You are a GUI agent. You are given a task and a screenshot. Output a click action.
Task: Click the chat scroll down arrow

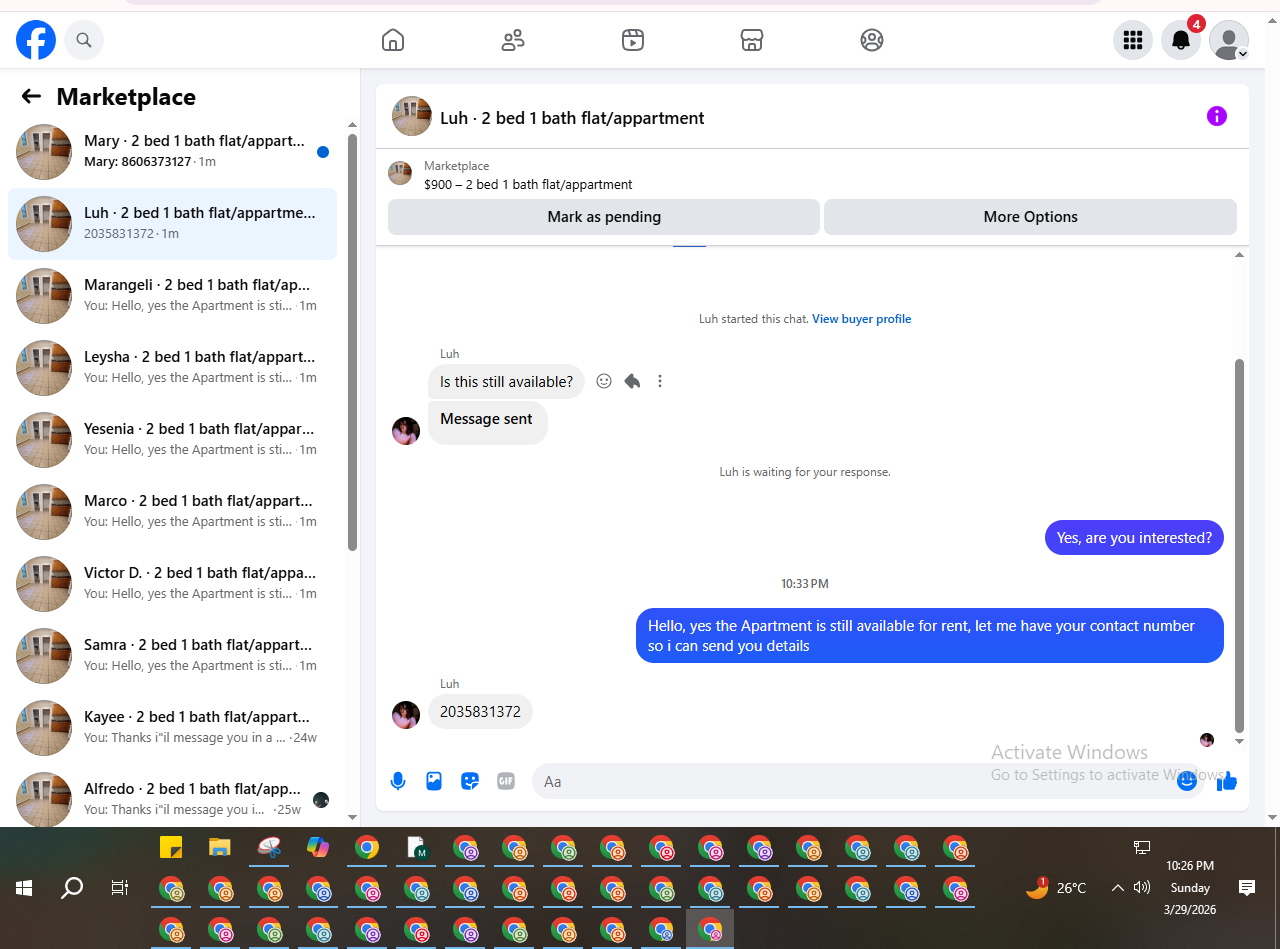(x=1240, y=741)
